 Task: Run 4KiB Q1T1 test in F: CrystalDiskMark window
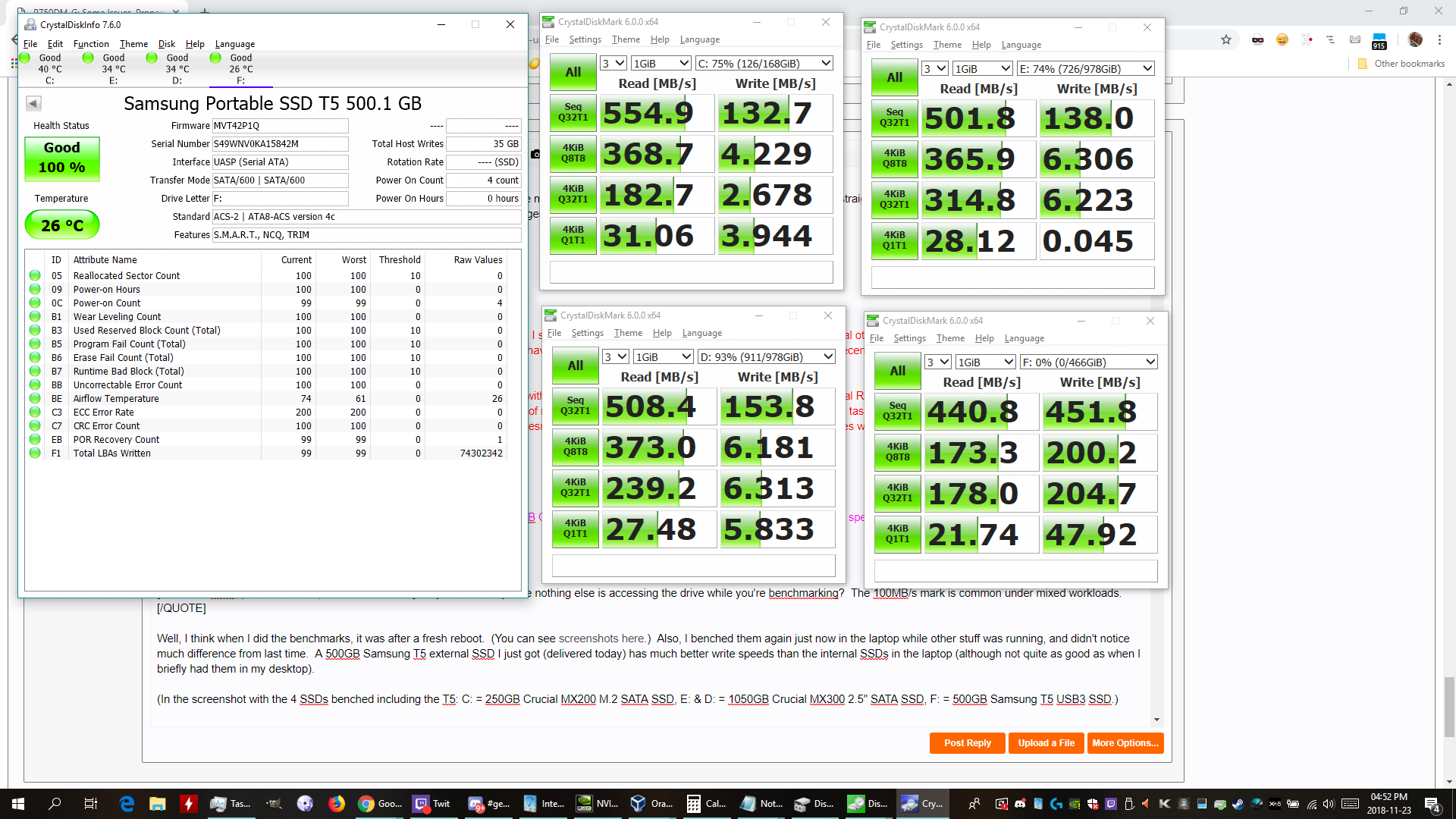[x=897, y=534]
